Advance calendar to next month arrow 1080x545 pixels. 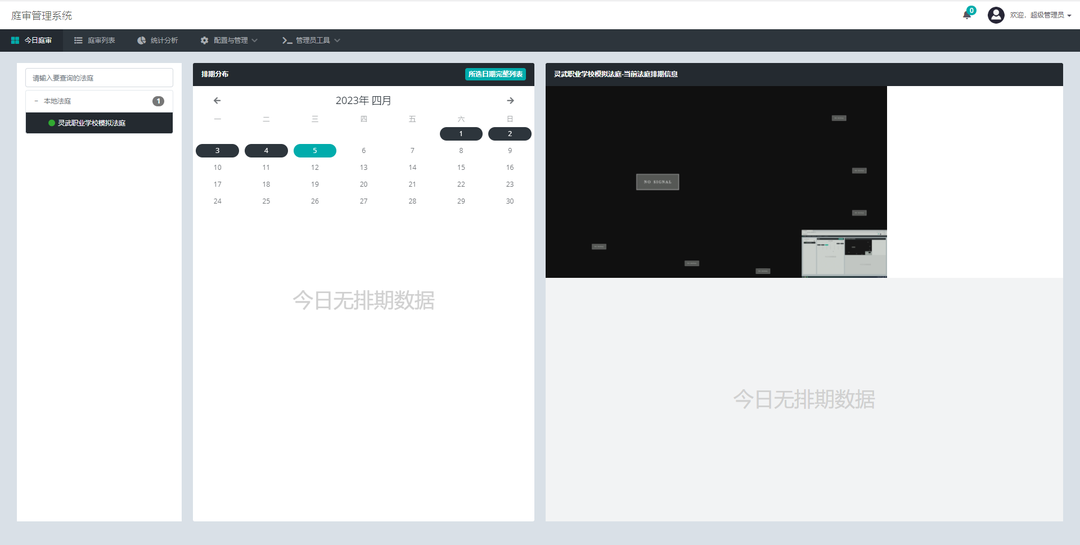coord(510,101)
